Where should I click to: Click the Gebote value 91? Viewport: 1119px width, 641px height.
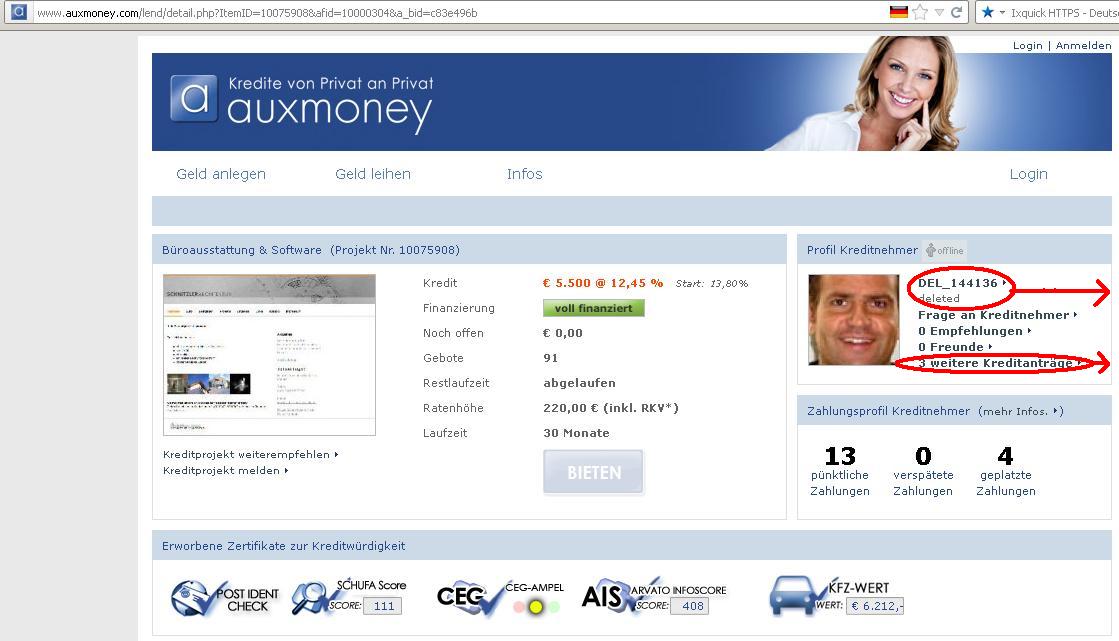coord(550,358)
